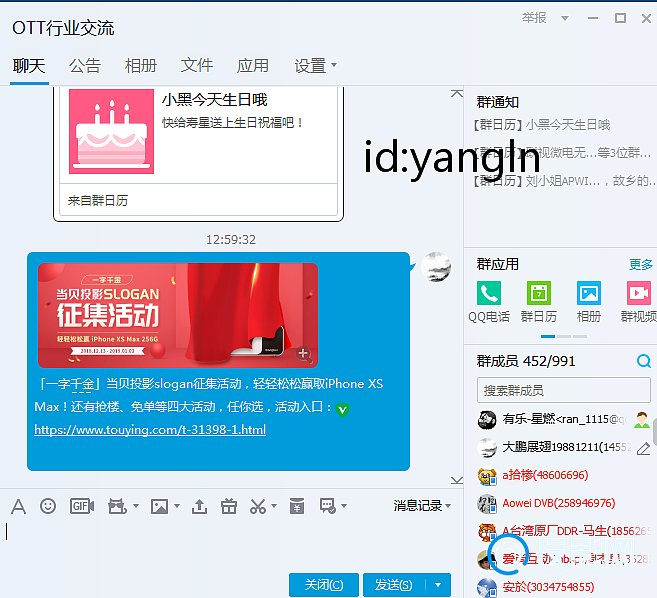This screenshot has height=598, width=657.
Task: Expand the picture icon dropdown arrow
Action: point(177,506)
